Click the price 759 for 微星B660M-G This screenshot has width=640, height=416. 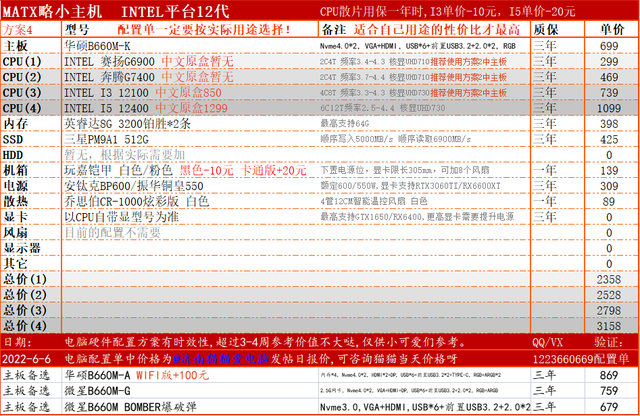[x=609, y=391]
